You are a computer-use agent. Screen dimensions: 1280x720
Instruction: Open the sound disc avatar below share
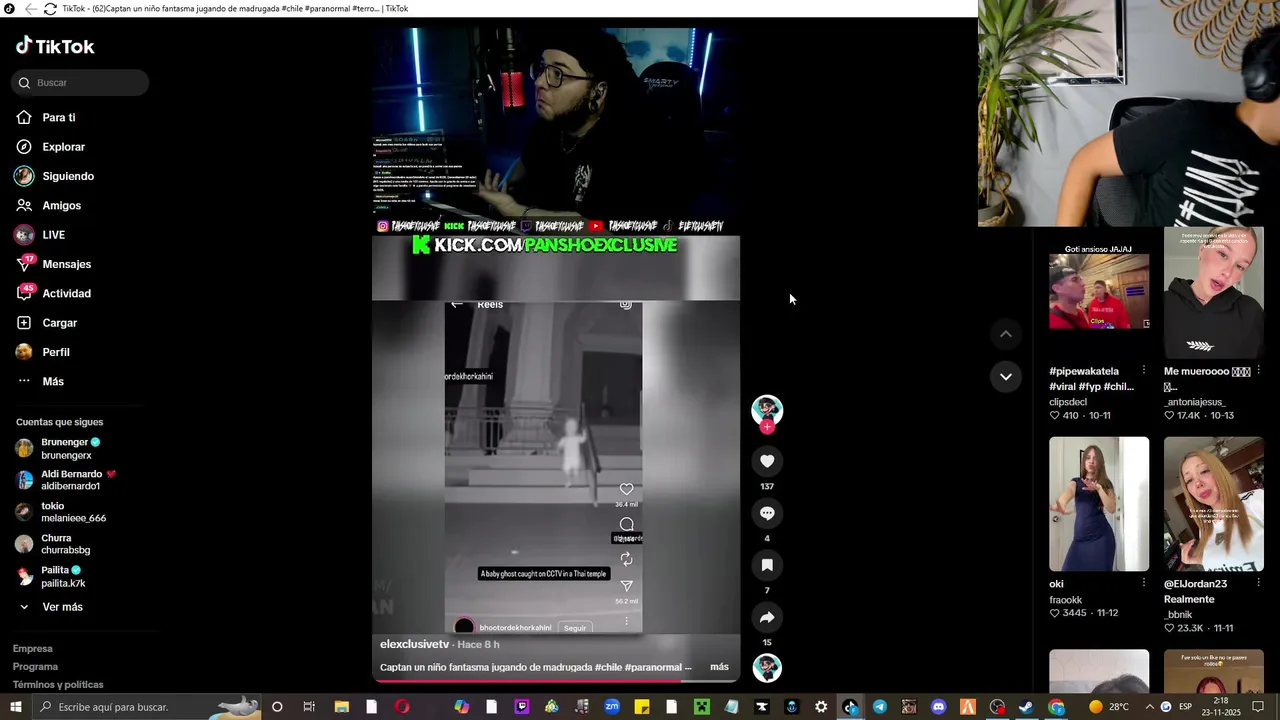click(767, 668)
